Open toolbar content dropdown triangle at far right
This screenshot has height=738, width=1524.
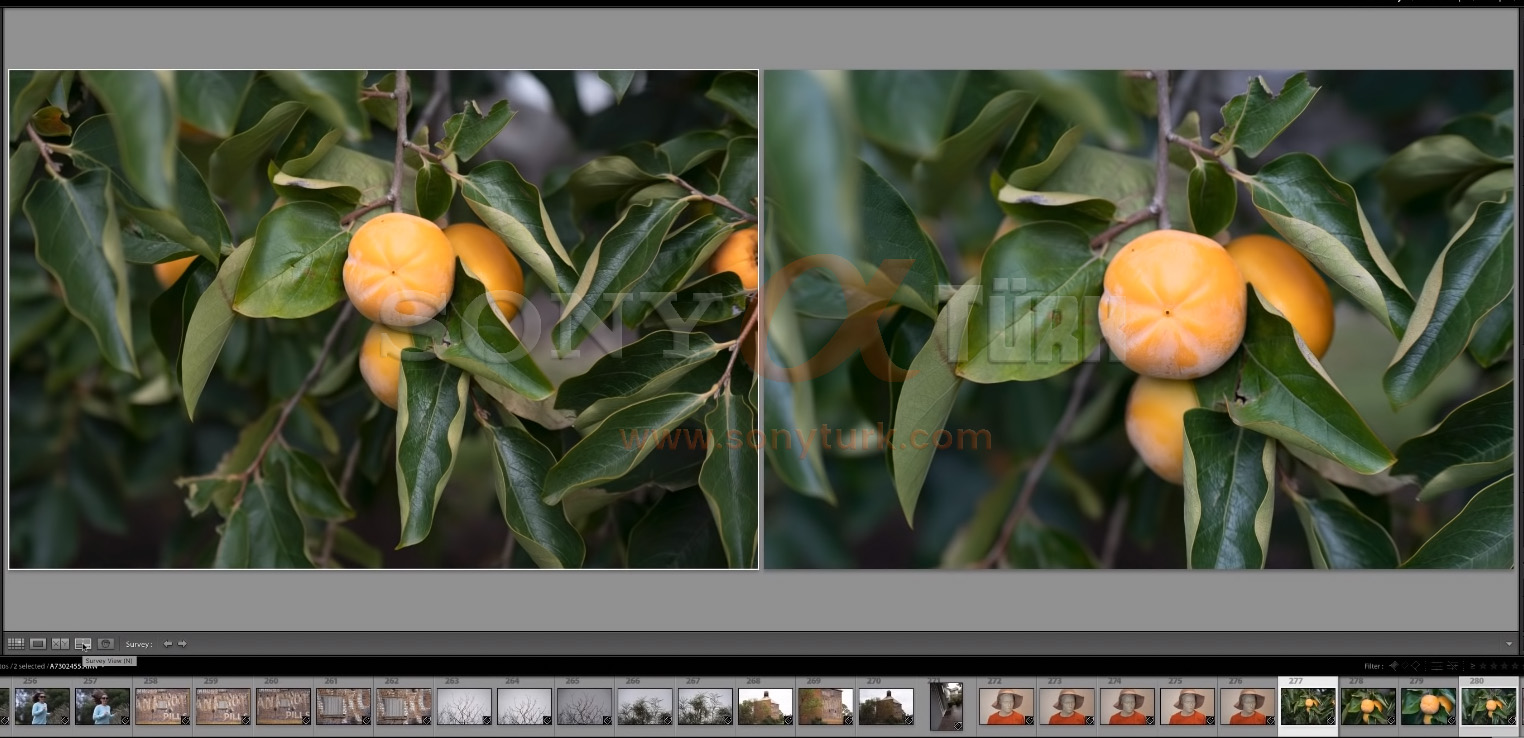click(x=1509, y=644)
